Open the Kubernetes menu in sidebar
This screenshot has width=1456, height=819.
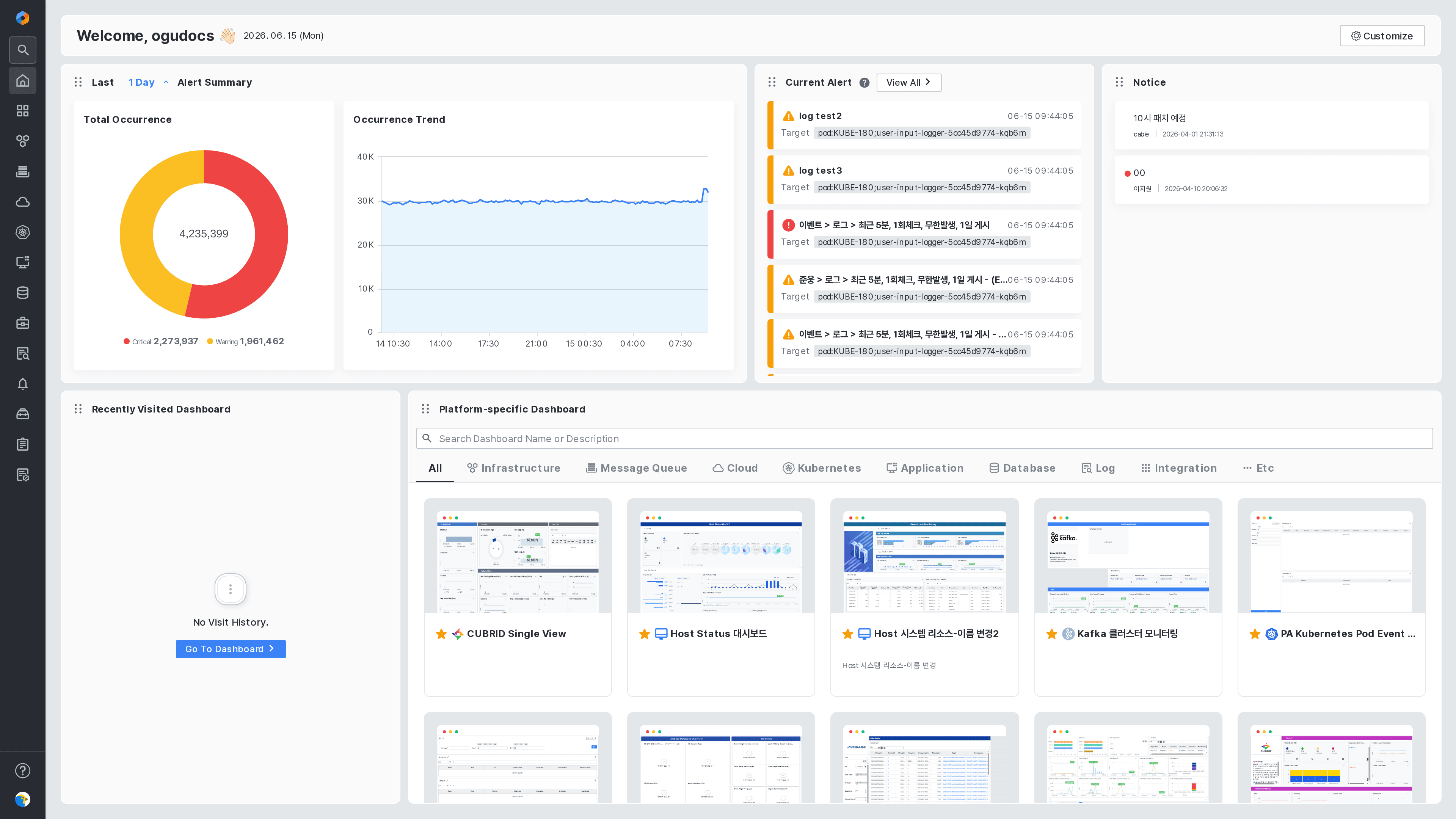23,232
